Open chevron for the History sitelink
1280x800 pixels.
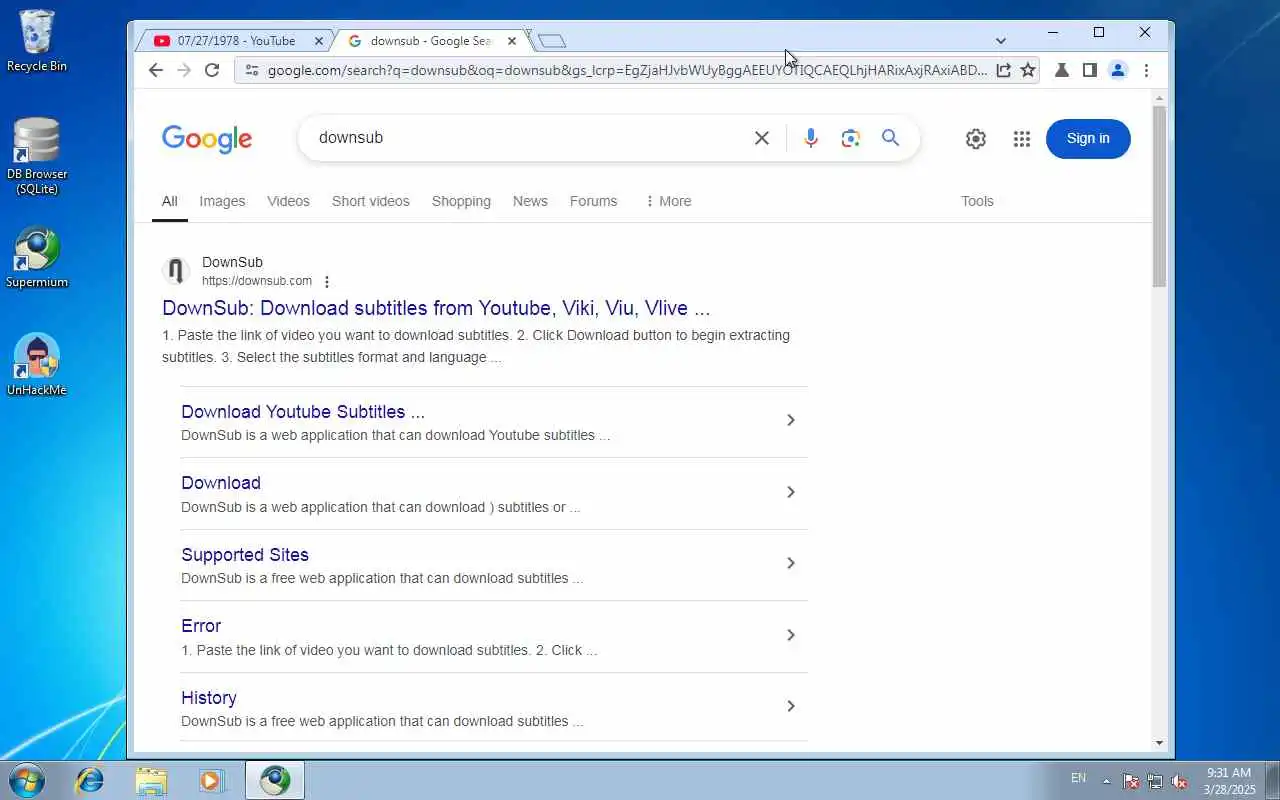point(790,706)
